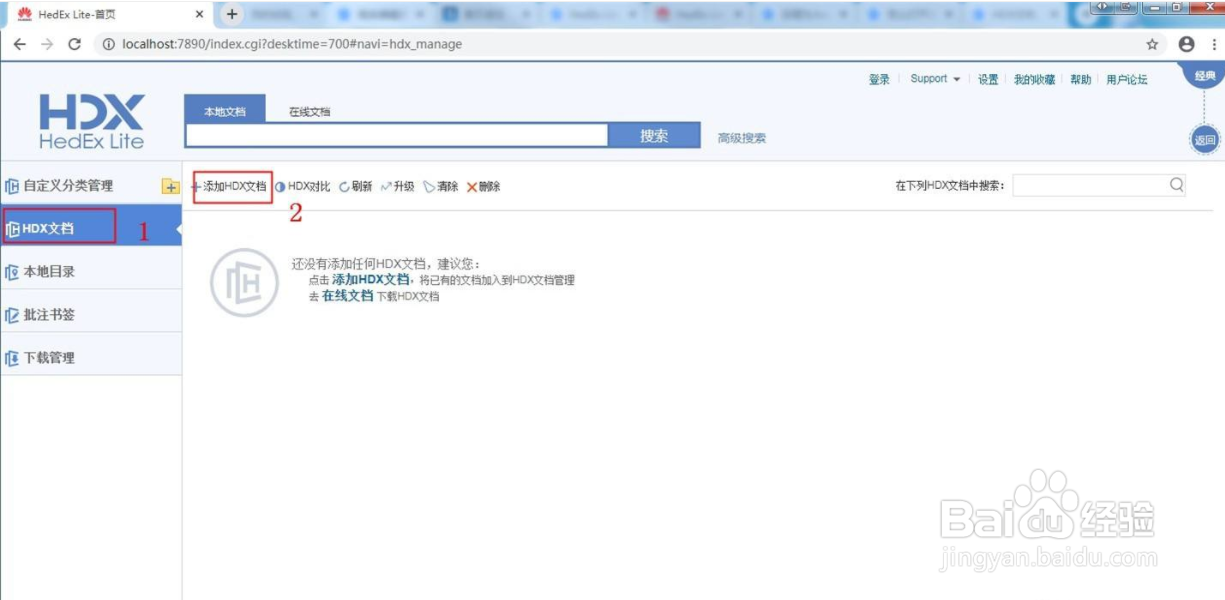Click the 经典 classic mode badge

pos(1204,75)
